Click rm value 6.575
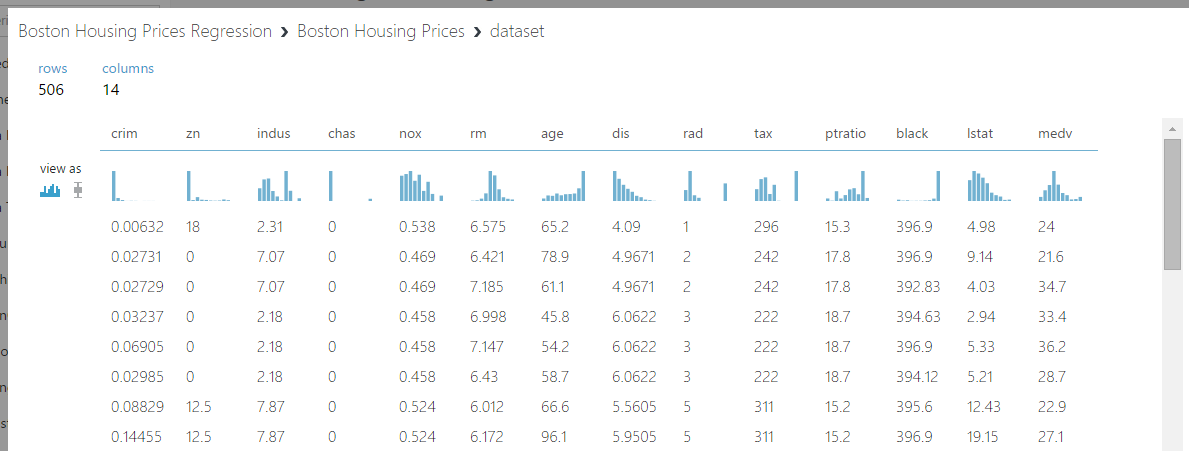 coord(488,227)
